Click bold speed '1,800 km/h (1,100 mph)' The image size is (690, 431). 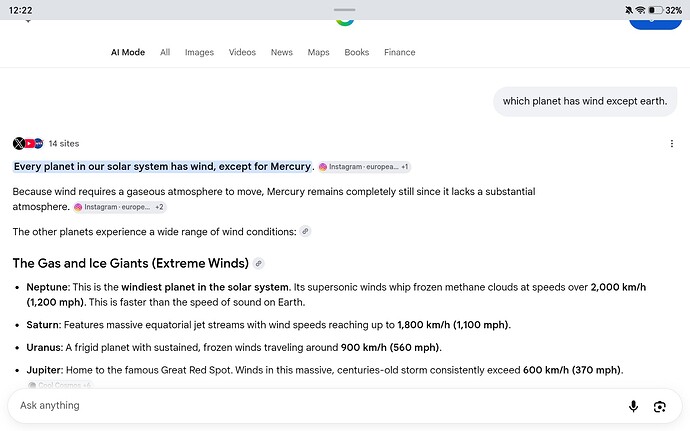click(x=453, y=325)
